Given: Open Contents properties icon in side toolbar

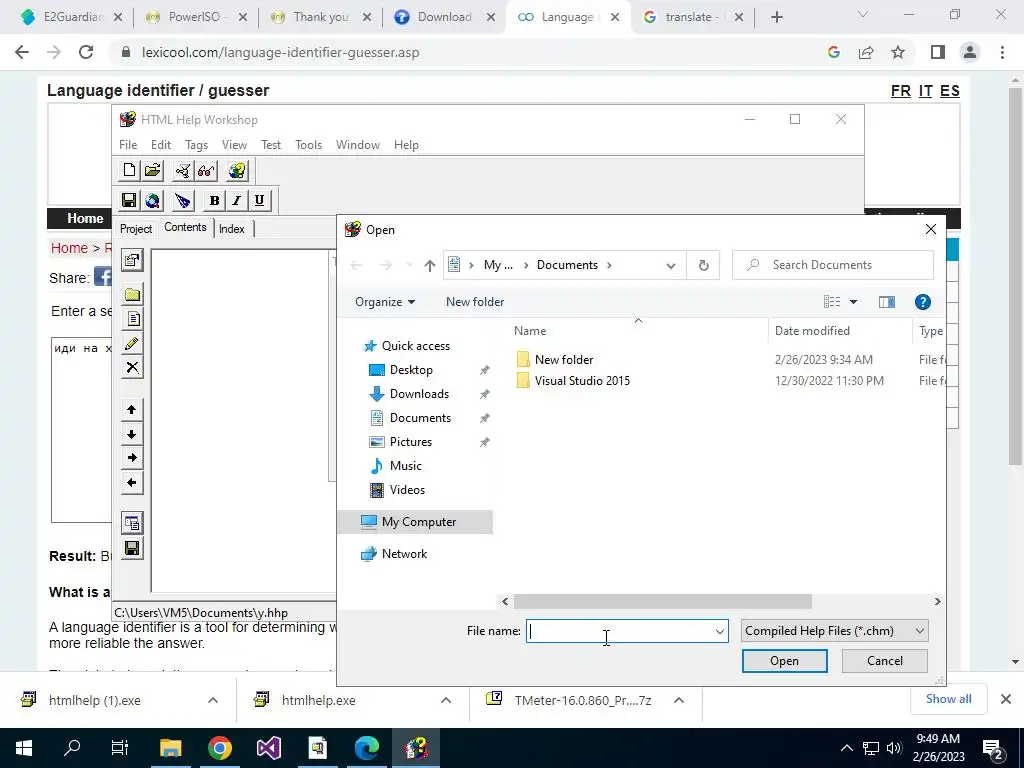Looking at the screenshot, I should pos(132,261).
